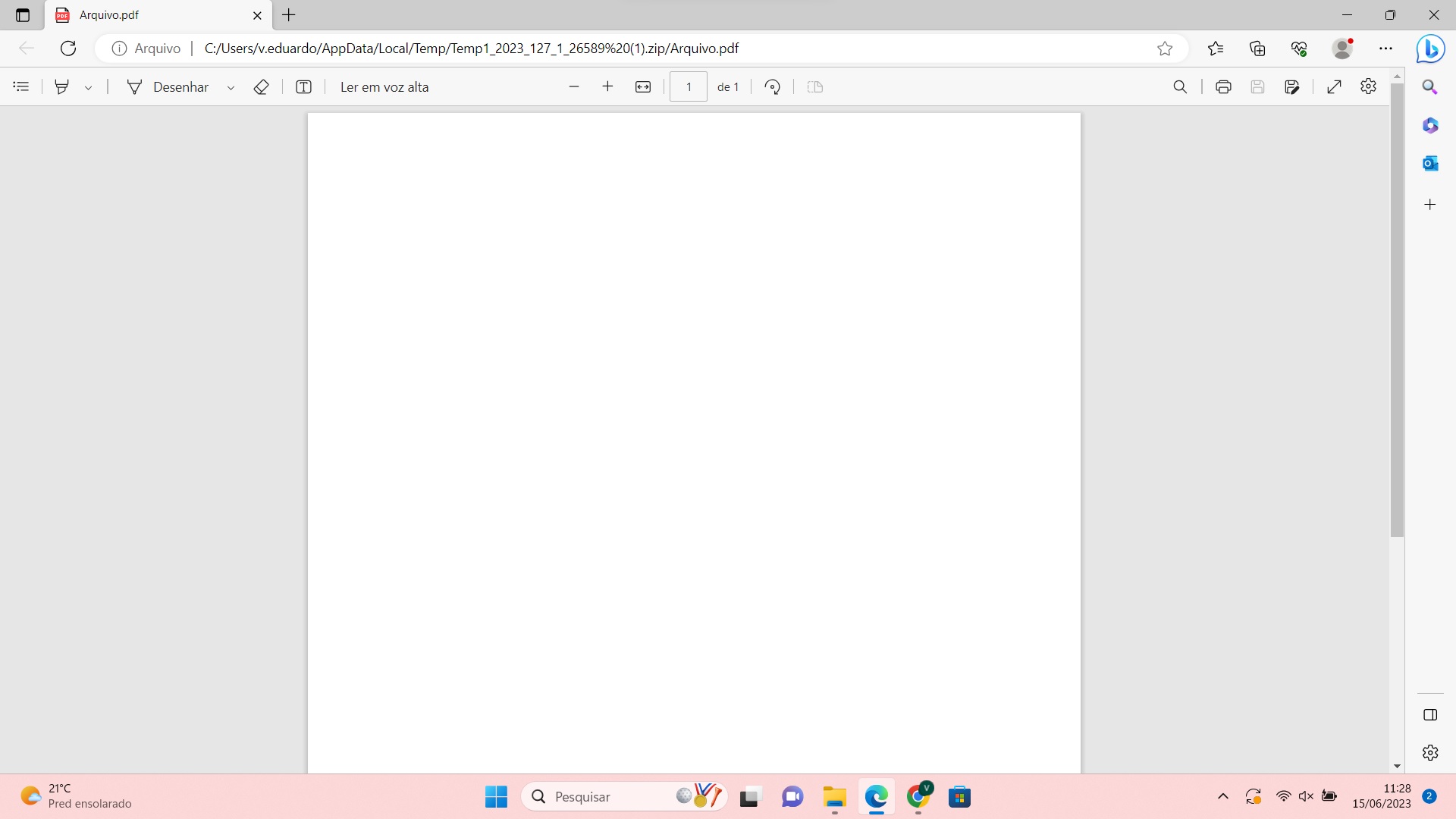This screenshot has height=819, width=1456.
Task: Toggle full screen mode arrow icon
Action: [1334, 86]
